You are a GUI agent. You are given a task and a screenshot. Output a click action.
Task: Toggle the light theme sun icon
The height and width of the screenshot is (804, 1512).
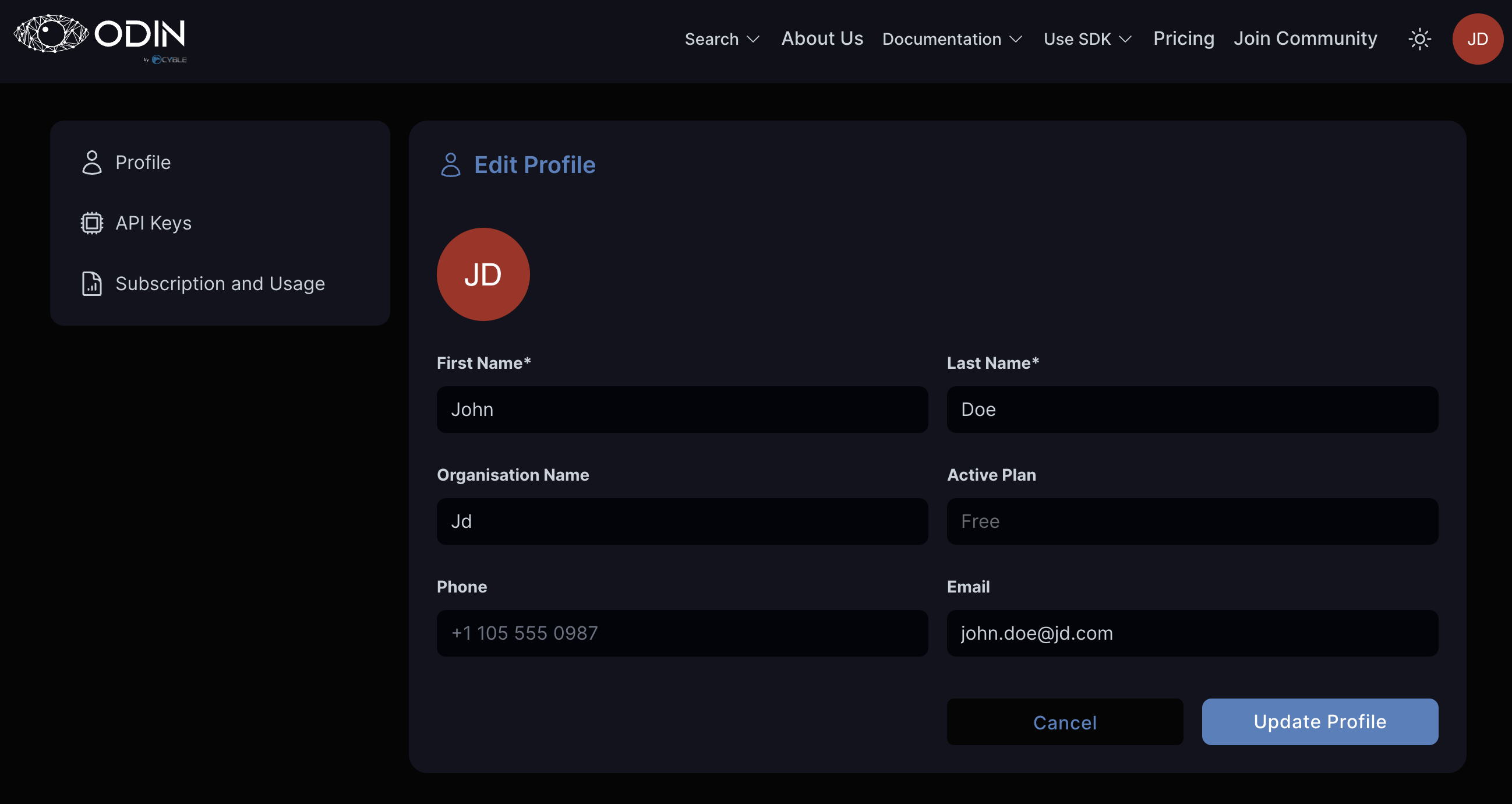click(1419, 40)
